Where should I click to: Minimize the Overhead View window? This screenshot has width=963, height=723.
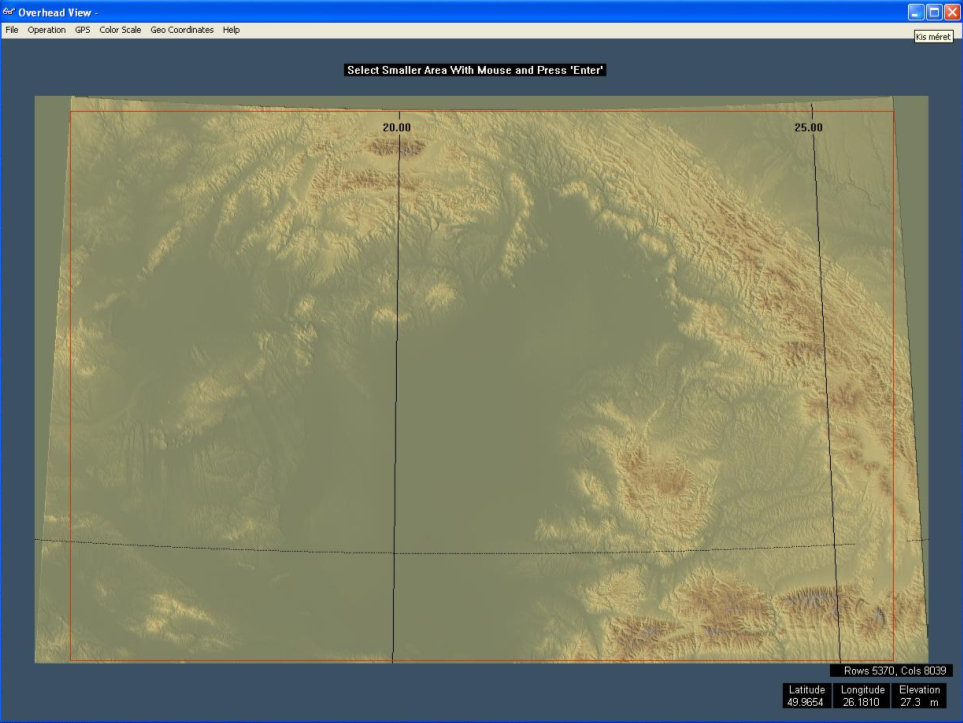tap(915, 12)
